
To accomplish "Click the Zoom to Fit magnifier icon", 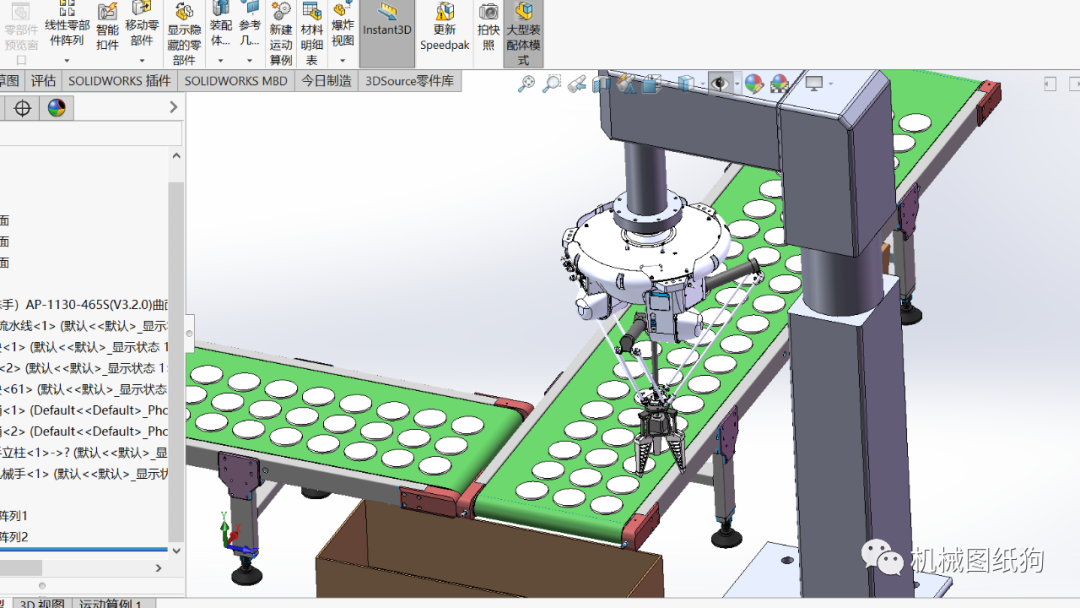I will pos(526,84).
